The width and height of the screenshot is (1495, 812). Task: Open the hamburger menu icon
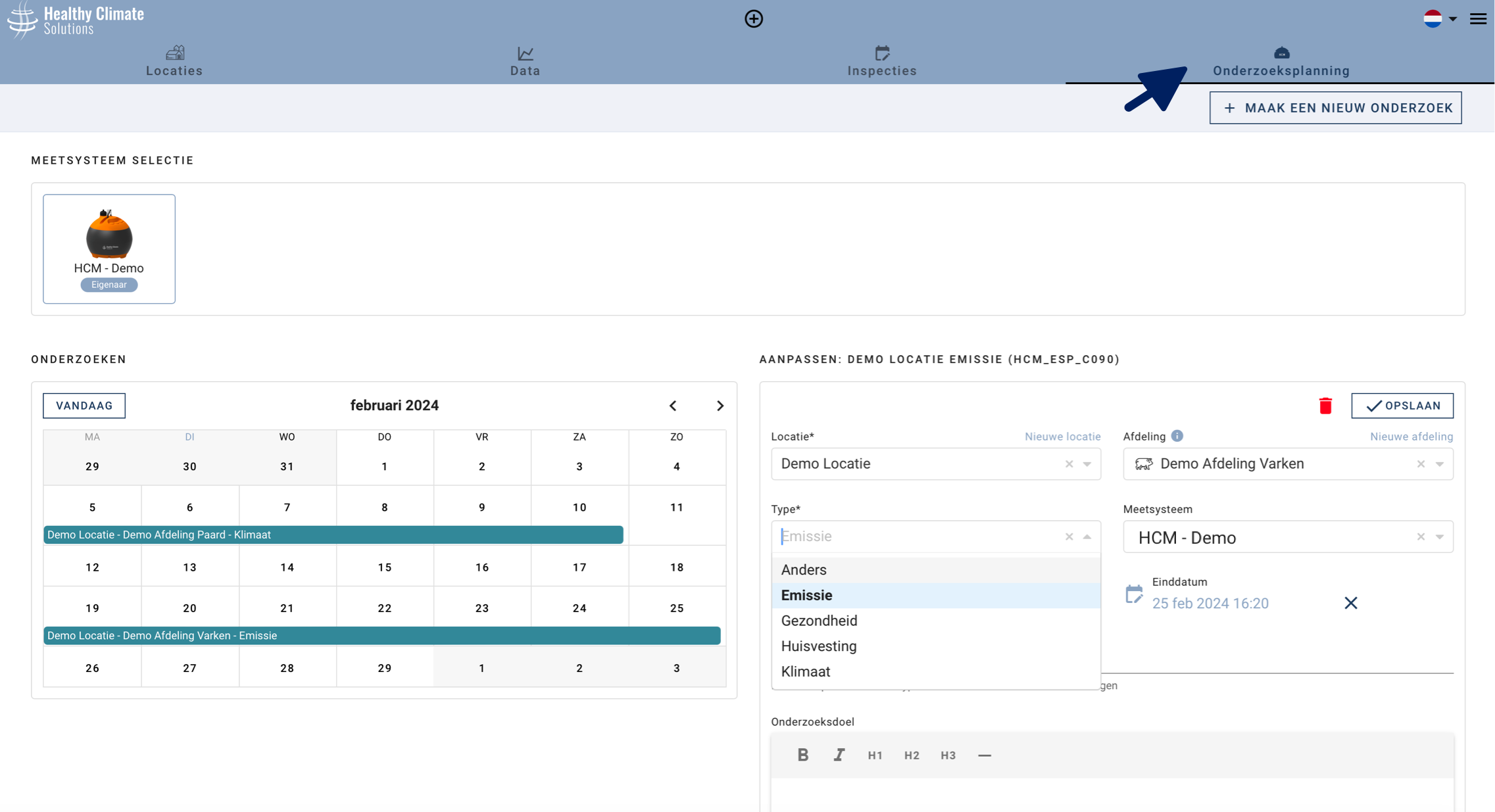pos(1478,18)
